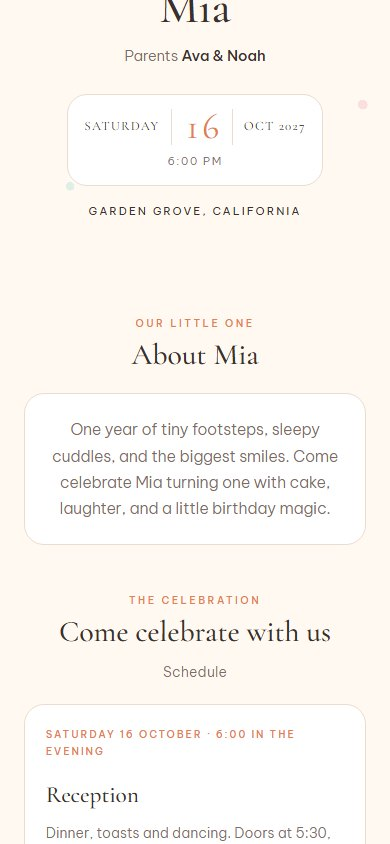390x844 pixels.
Task: Click the large date number 16
Action: click(x=203, y=128)
